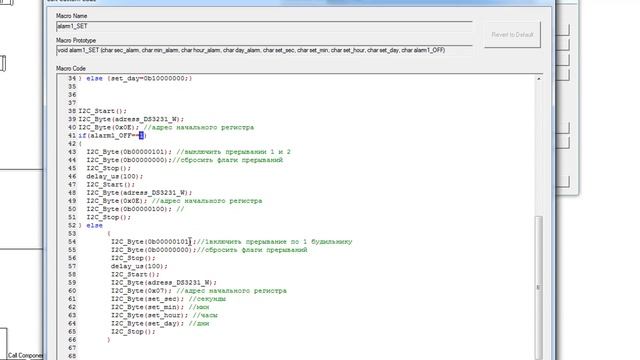Click the code editor vertical scrollbar thumb
The image size is (640, 360).
click(x=539, y=288)
